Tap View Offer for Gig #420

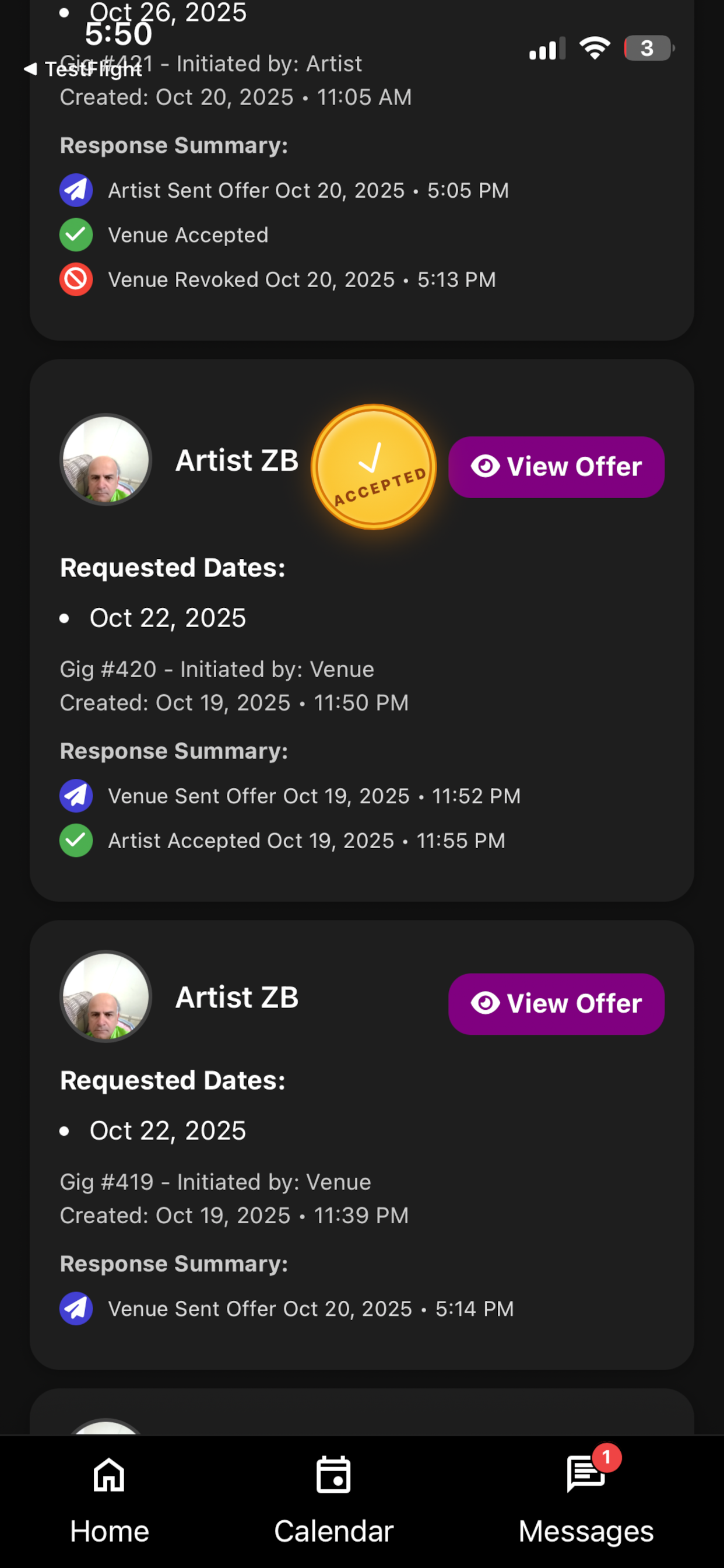(x=556, y=467)
